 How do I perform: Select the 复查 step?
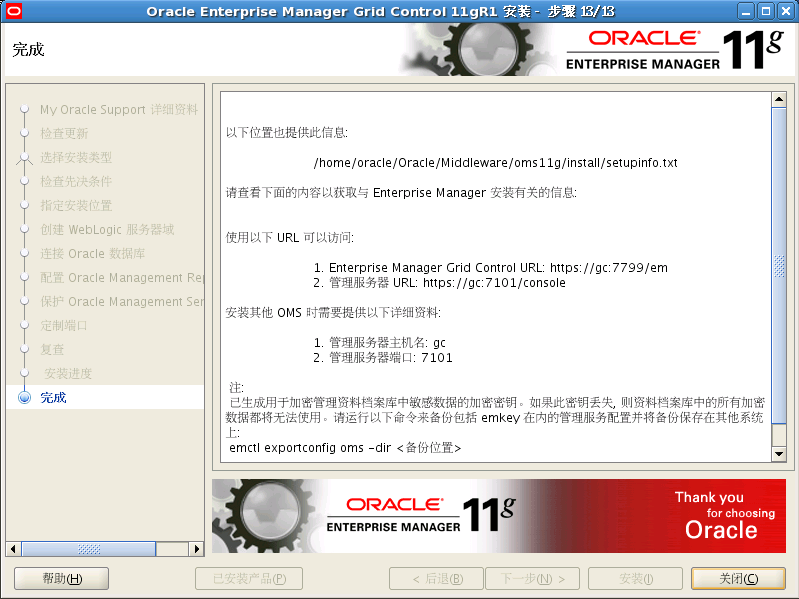52,349
